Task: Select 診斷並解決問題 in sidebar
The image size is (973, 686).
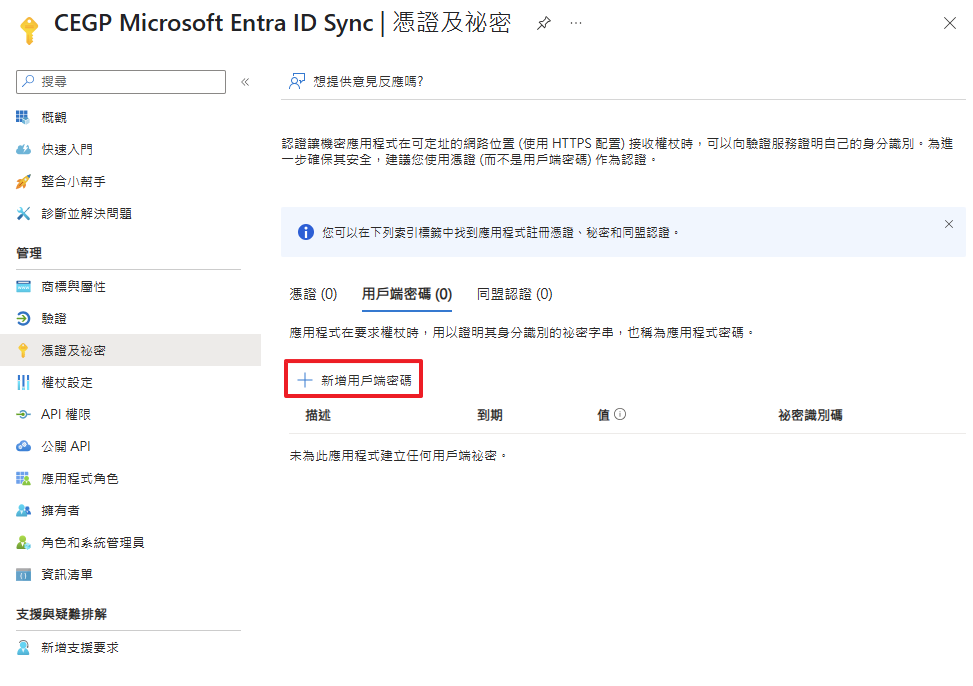Action: click(x=86, y=214)
